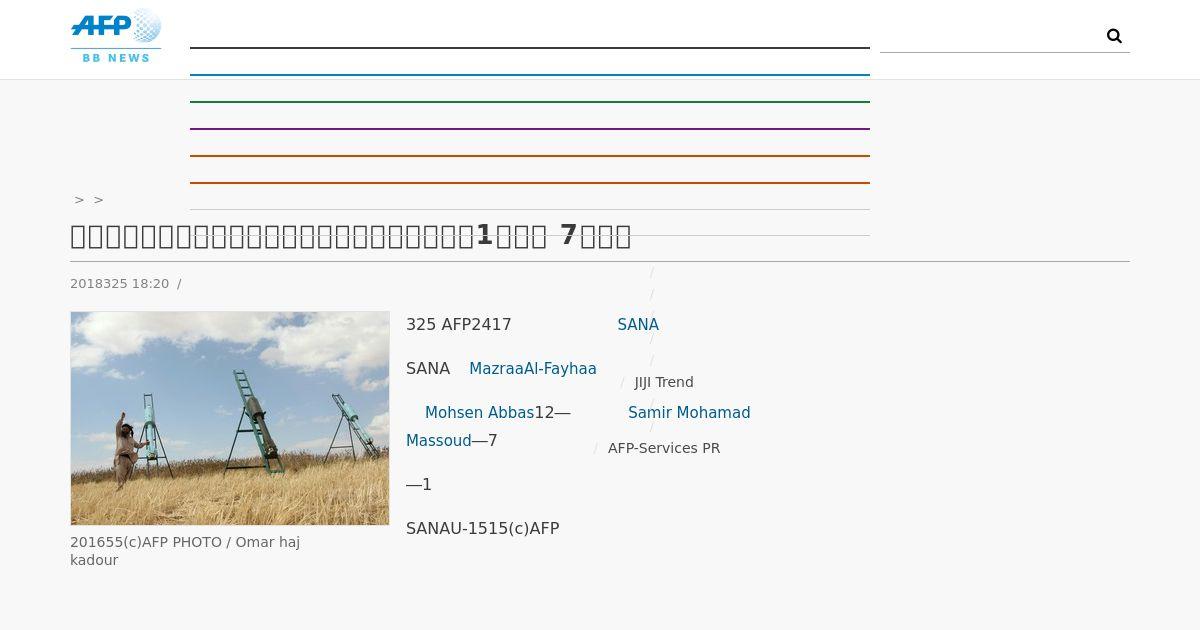The image size is (1200, 630).
Task: Click the date 2018325 18:20
Action: click(x=120, y=284)
